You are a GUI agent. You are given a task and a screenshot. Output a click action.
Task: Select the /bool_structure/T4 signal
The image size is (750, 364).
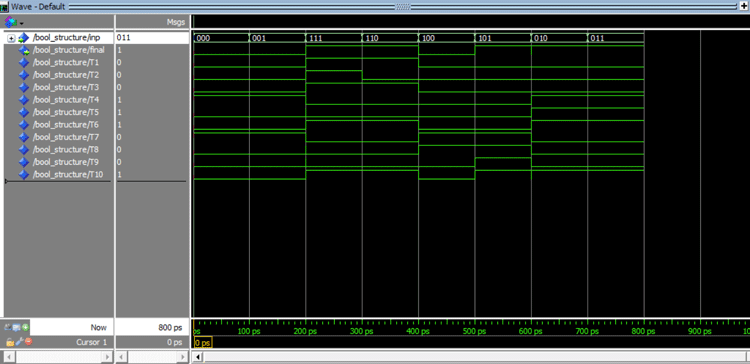pyautogui.click(x=66, y=100)
